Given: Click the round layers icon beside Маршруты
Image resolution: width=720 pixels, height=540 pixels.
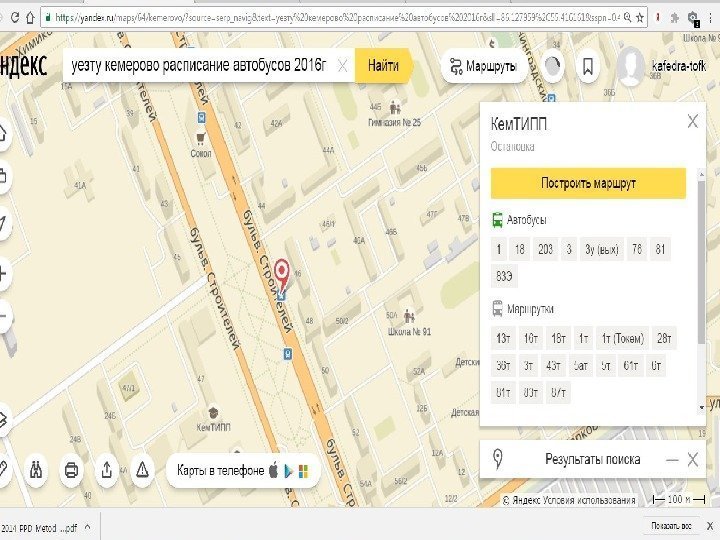Looking at the screenshot, I should click(552, 67).
